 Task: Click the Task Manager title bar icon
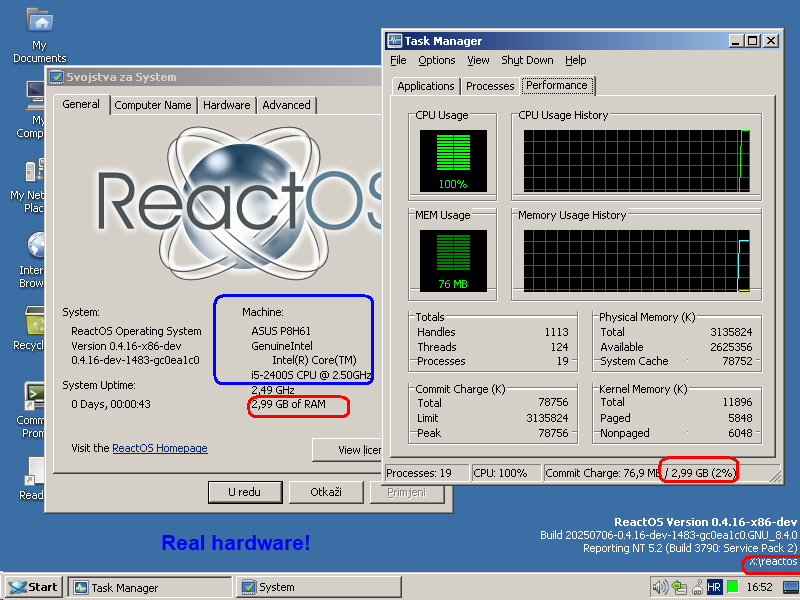(x=394, y=40)
